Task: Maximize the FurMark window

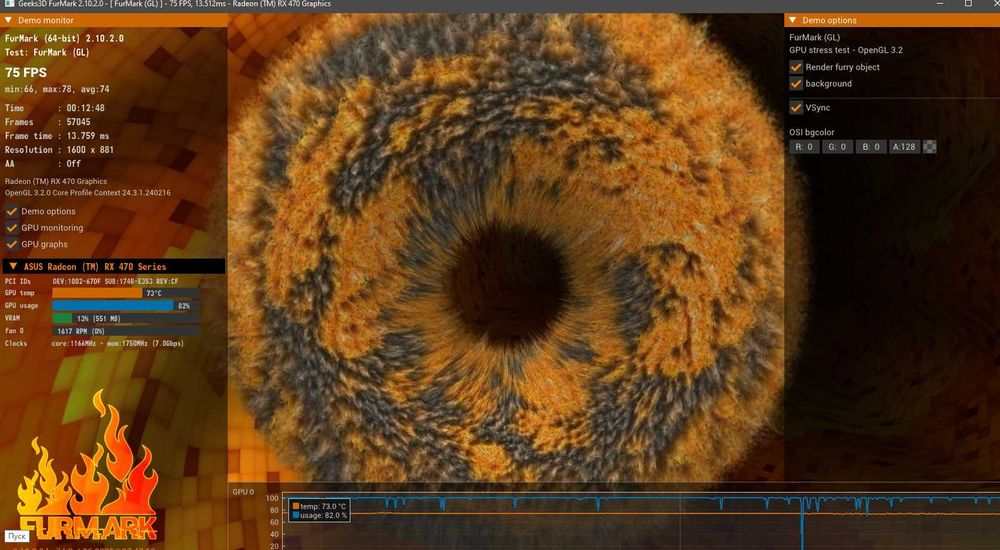Action: pos(968,4)
